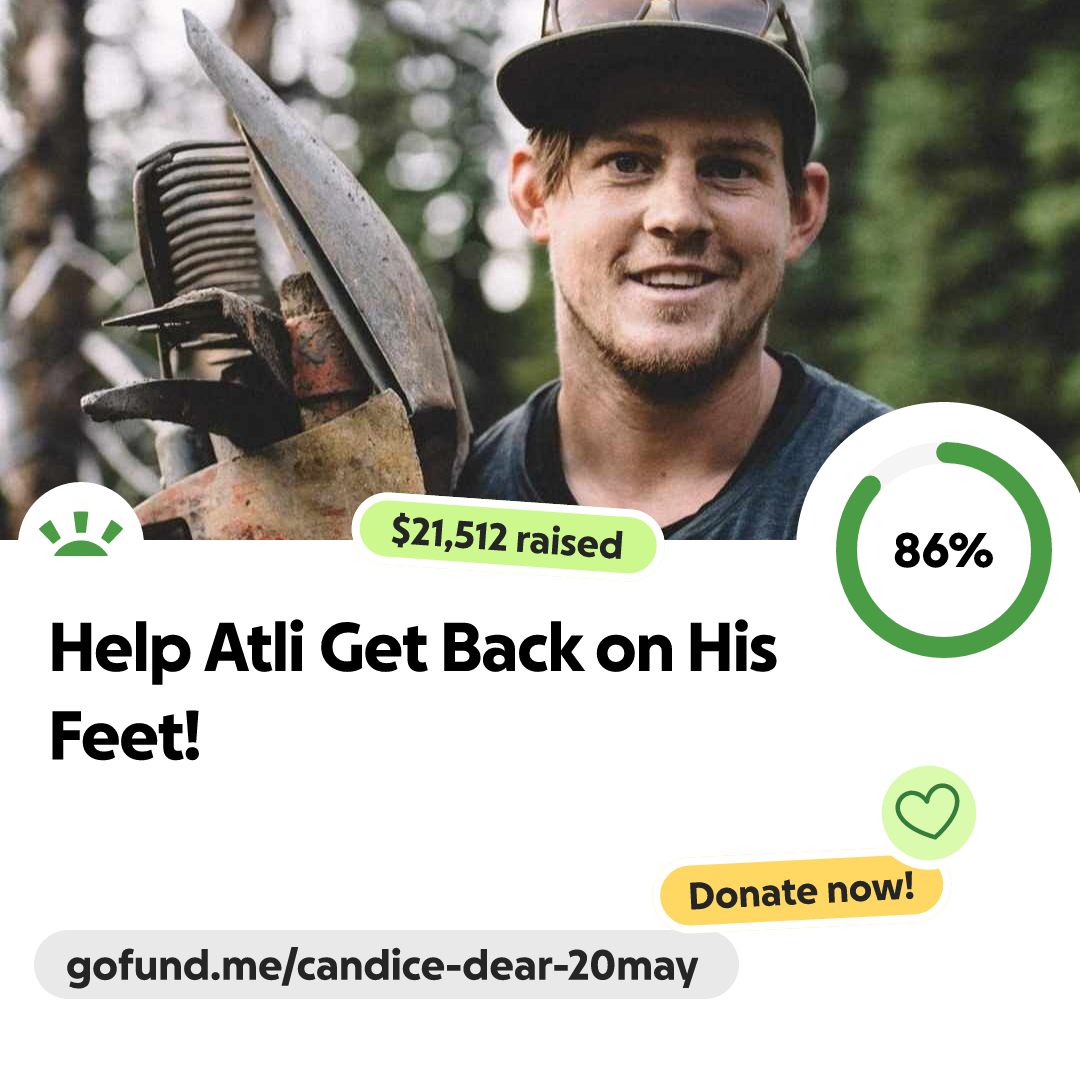Image resolution: width=1080 pixels, height=1080 pixels.
Task: Click the 86% label inside the ring
Action: 943,550
